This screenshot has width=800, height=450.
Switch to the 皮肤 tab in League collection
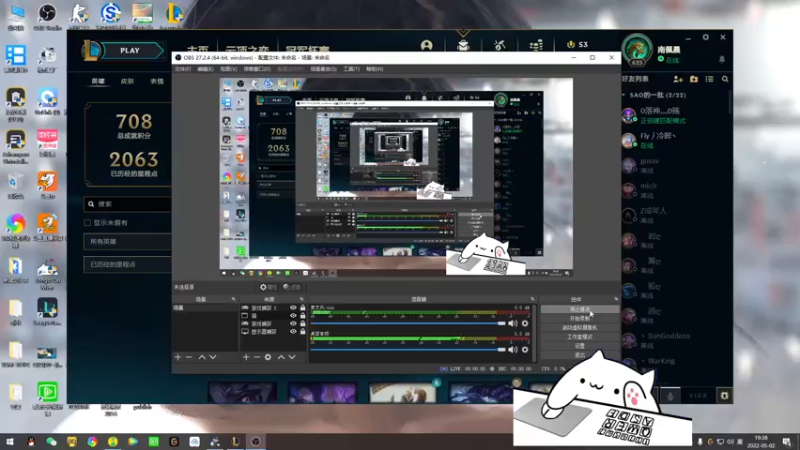[127, 82]
